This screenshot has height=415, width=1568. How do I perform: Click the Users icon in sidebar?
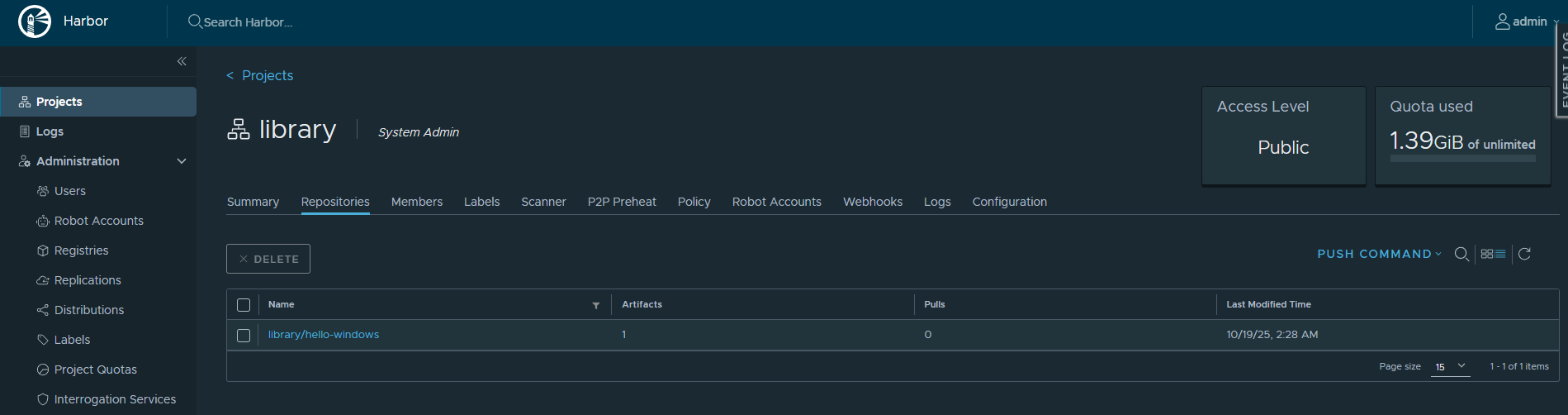43,191
